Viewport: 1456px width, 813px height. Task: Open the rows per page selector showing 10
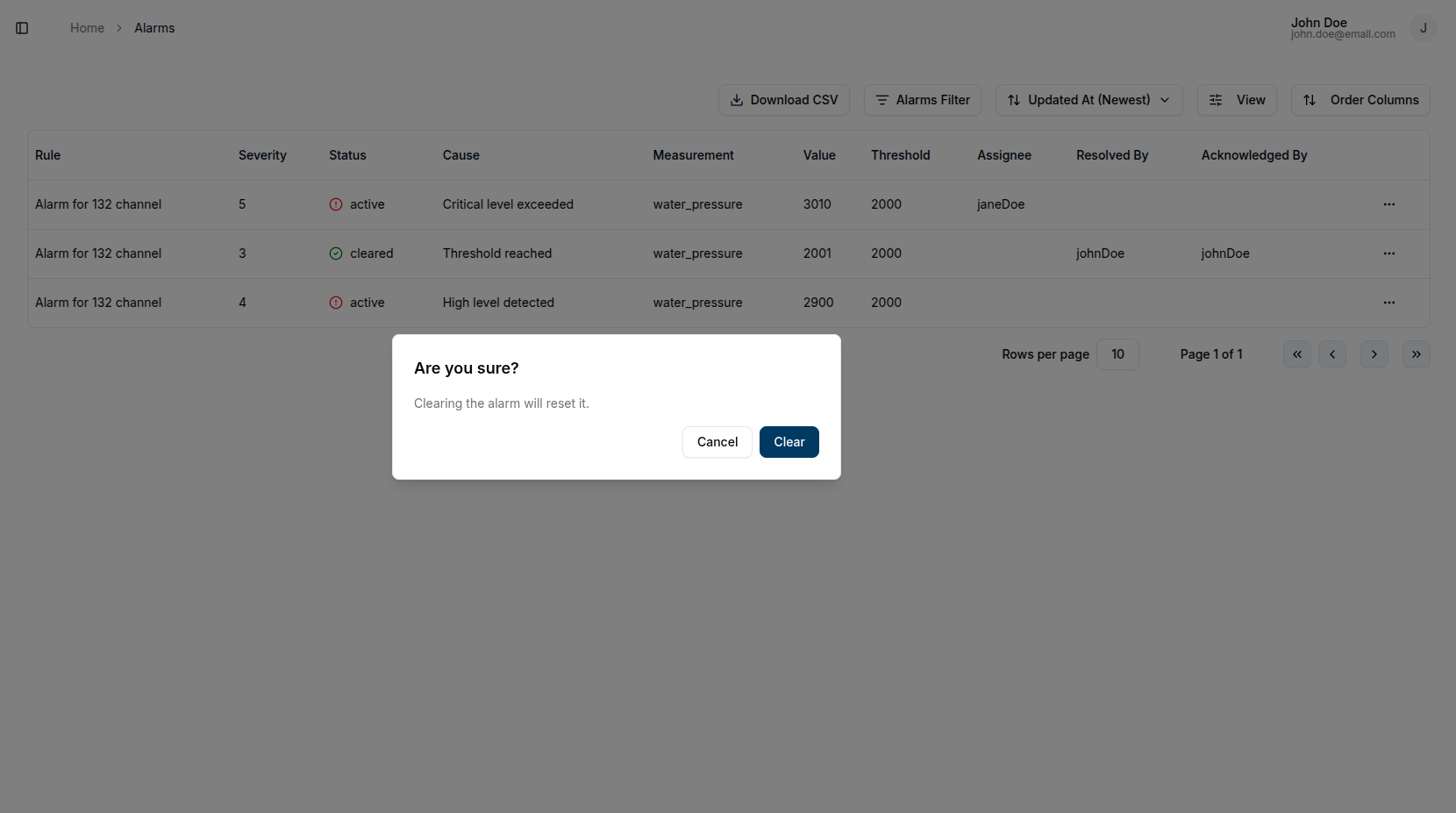[x=1117, y=354]
